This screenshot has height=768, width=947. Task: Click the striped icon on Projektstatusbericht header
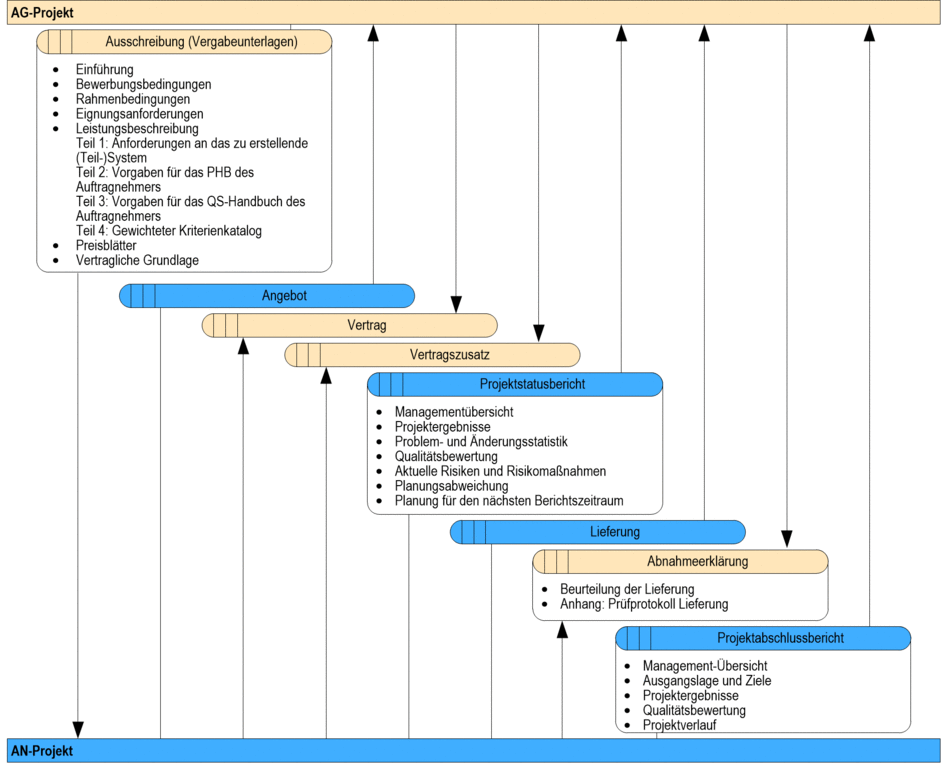(x=391, y=385)
